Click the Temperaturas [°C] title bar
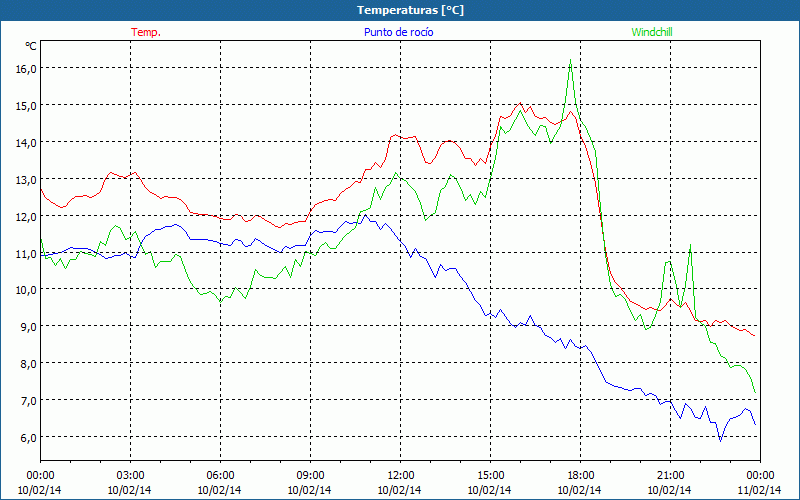Screen dimensions: 800x500 point(400,10)
